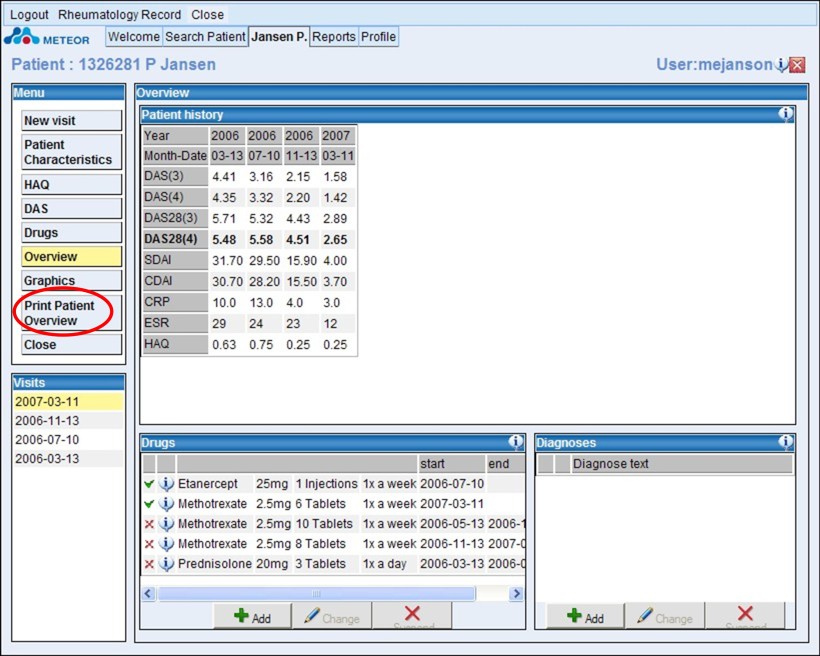Open Patient Characteristics
820x656 pixels.
click(x=72, y=152)
